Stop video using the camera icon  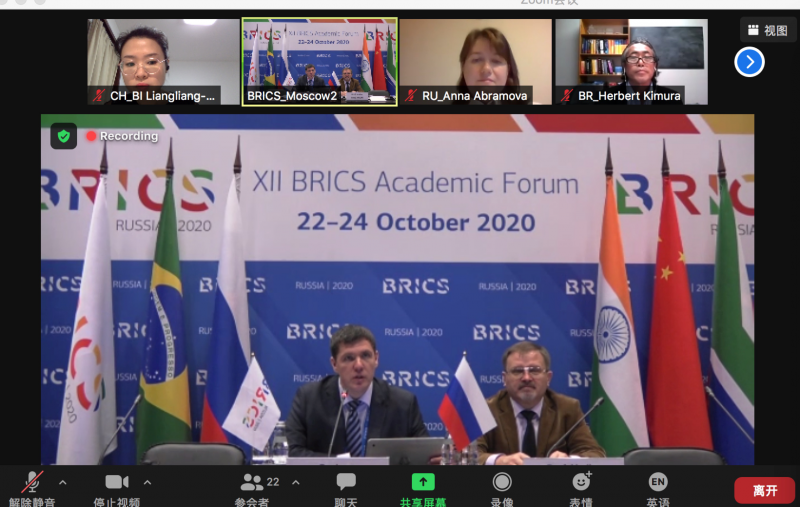117,482
